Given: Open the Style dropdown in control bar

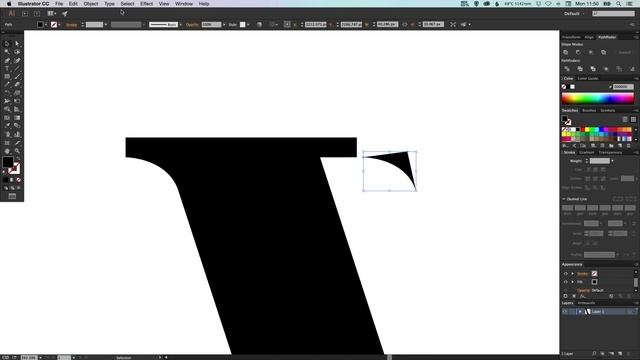Looking at the screenshot, I should coord(248,24).
